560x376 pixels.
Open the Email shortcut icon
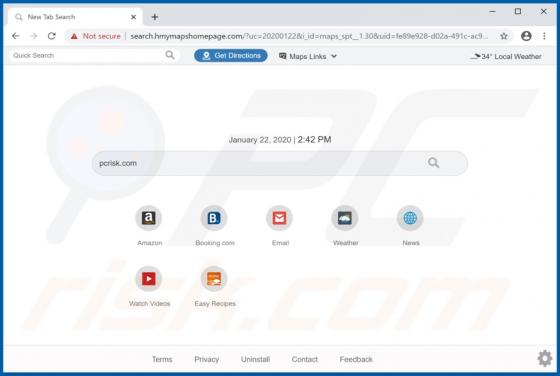coord(279,218)
